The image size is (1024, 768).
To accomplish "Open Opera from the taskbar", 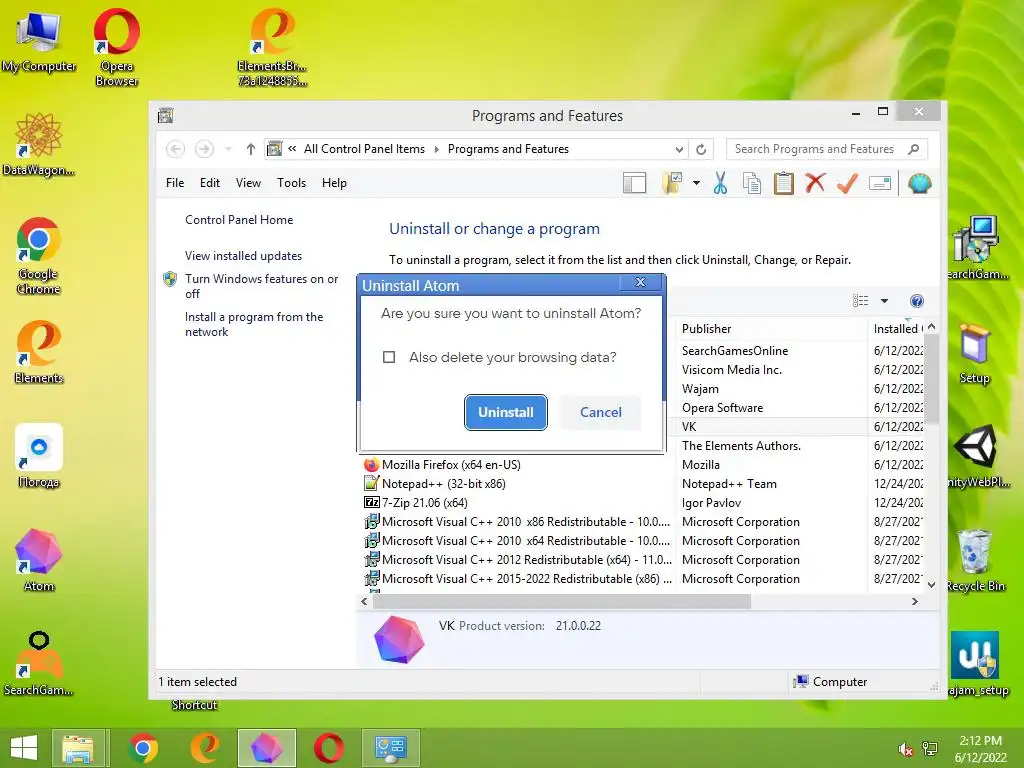I will (x=328, y=748).
